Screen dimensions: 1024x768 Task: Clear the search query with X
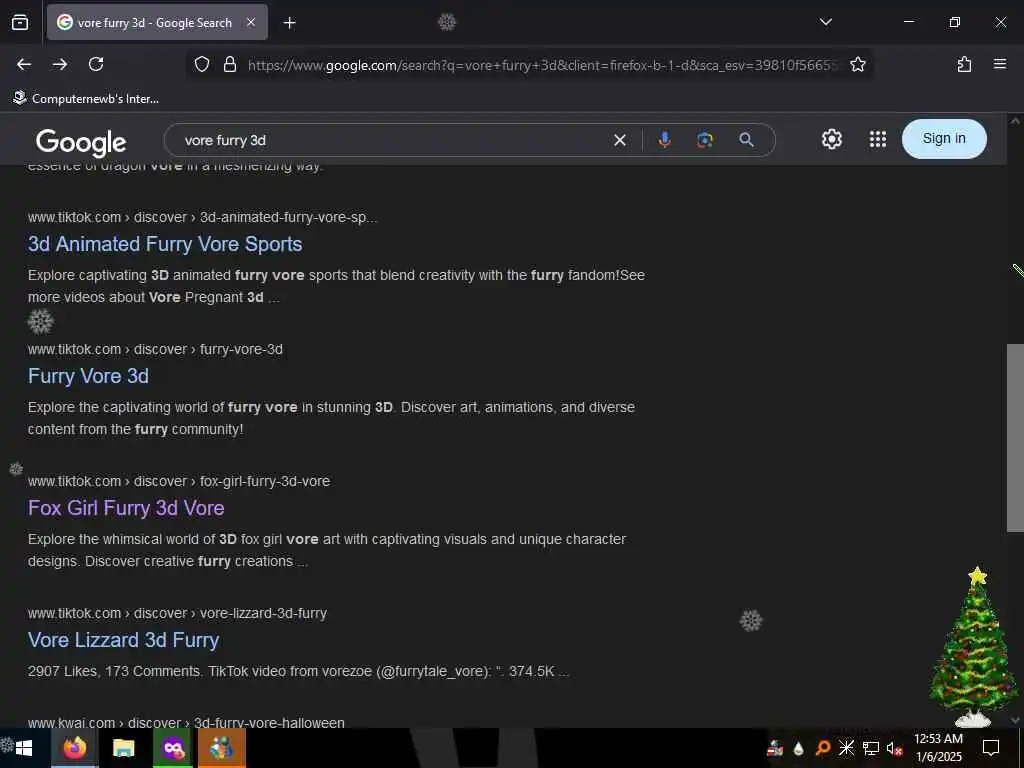[x=620, y=140]
